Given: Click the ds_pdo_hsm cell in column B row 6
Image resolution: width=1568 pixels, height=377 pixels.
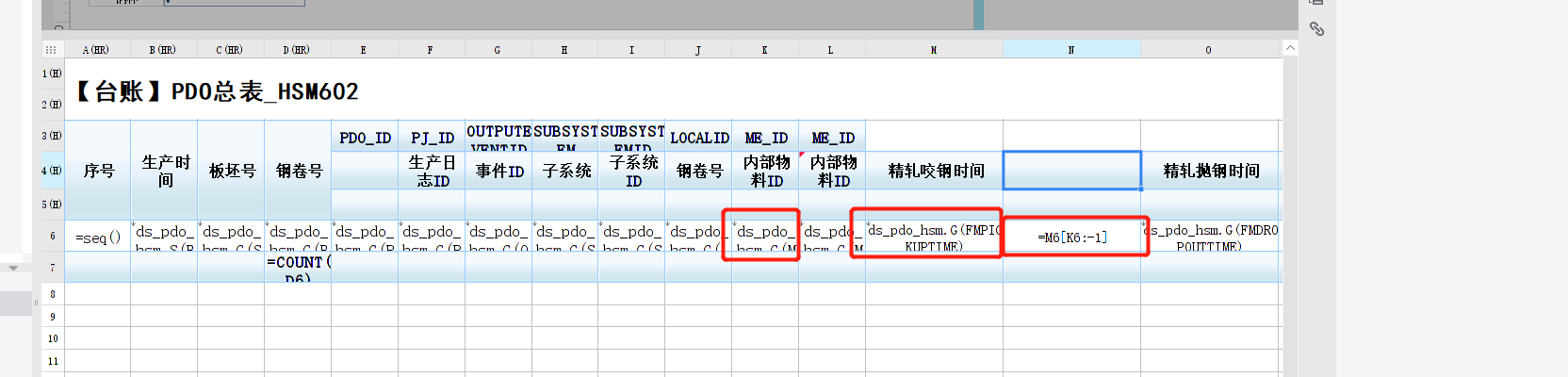Looking at the screenshot, I should (165, 237).
